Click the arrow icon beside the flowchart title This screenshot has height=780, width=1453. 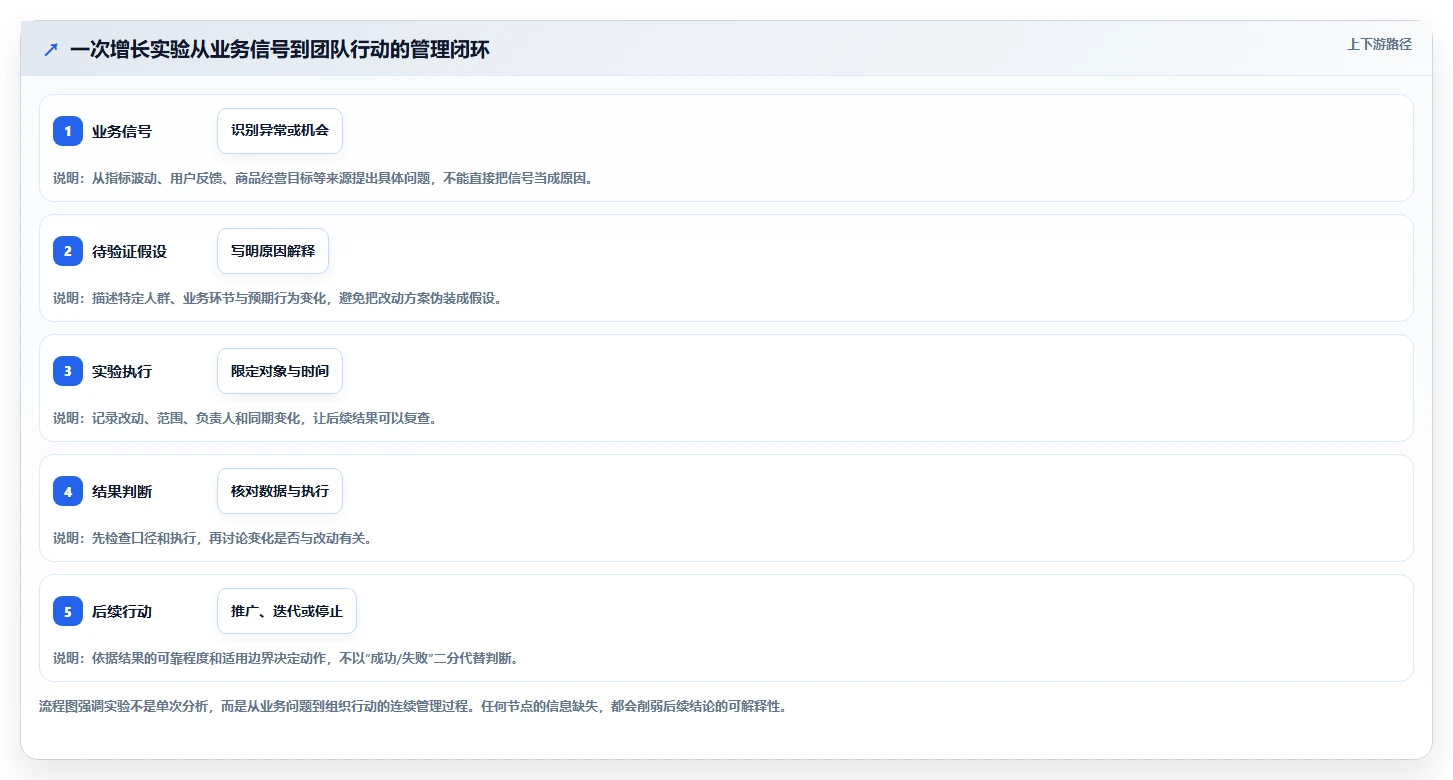tap(51, 49)
